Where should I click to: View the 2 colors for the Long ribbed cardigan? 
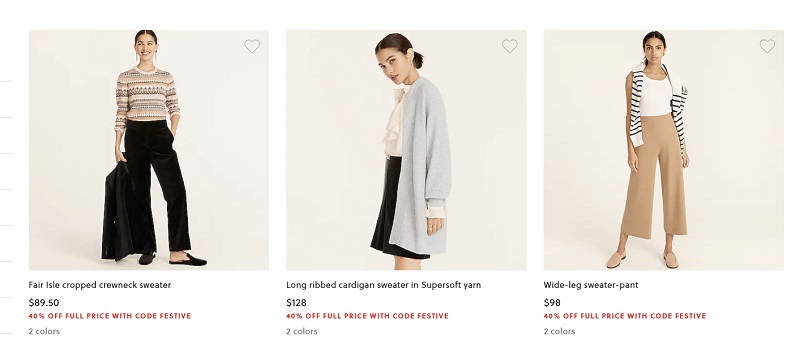coord(302,331)
